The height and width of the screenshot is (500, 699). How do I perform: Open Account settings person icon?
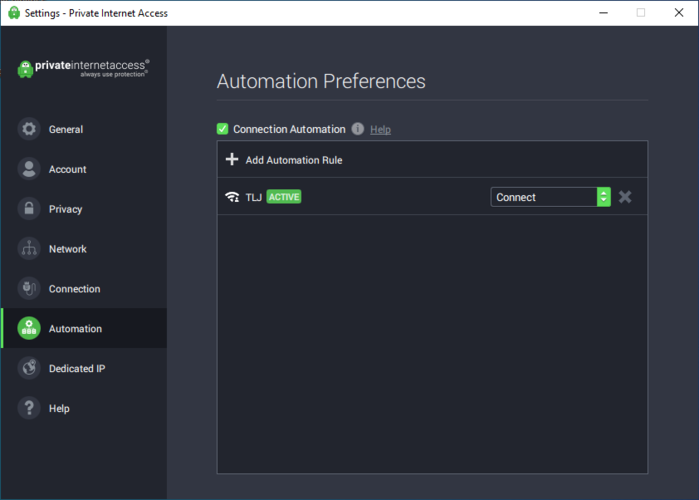click(x=29, y=169)
